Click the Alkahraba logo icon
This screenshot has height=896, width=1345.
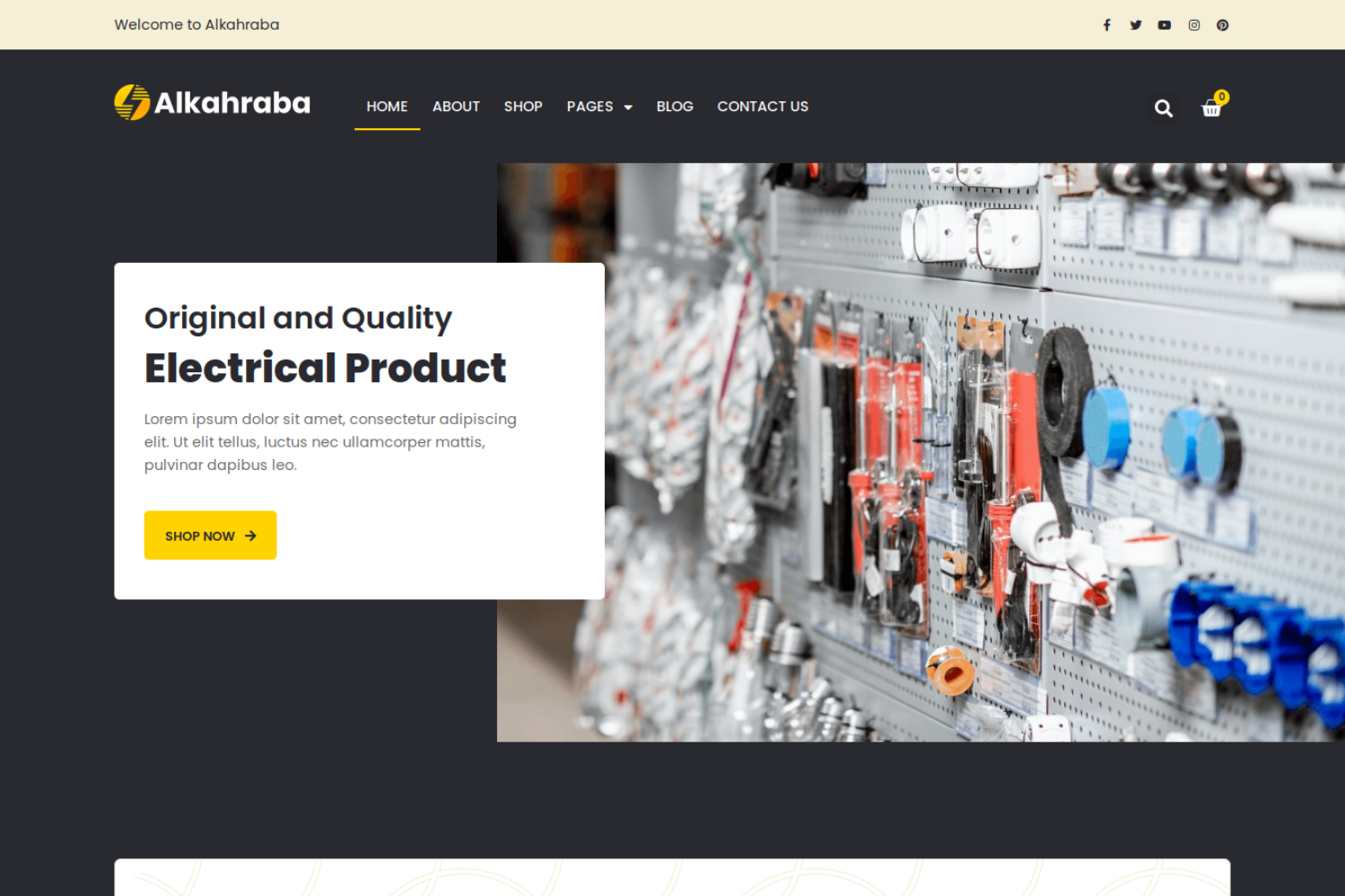(x=131, y=102)
